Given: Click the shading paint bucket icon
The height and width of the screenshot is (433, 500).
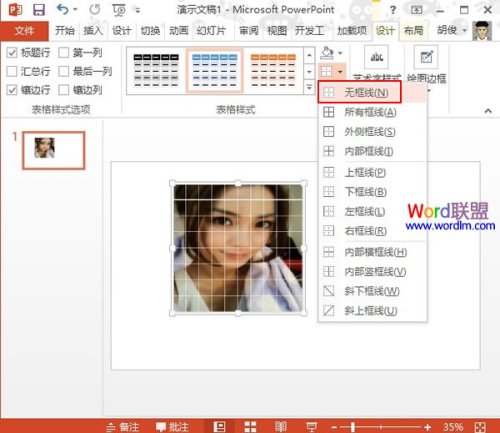Looking at the screenshot, I should (327, 53).
